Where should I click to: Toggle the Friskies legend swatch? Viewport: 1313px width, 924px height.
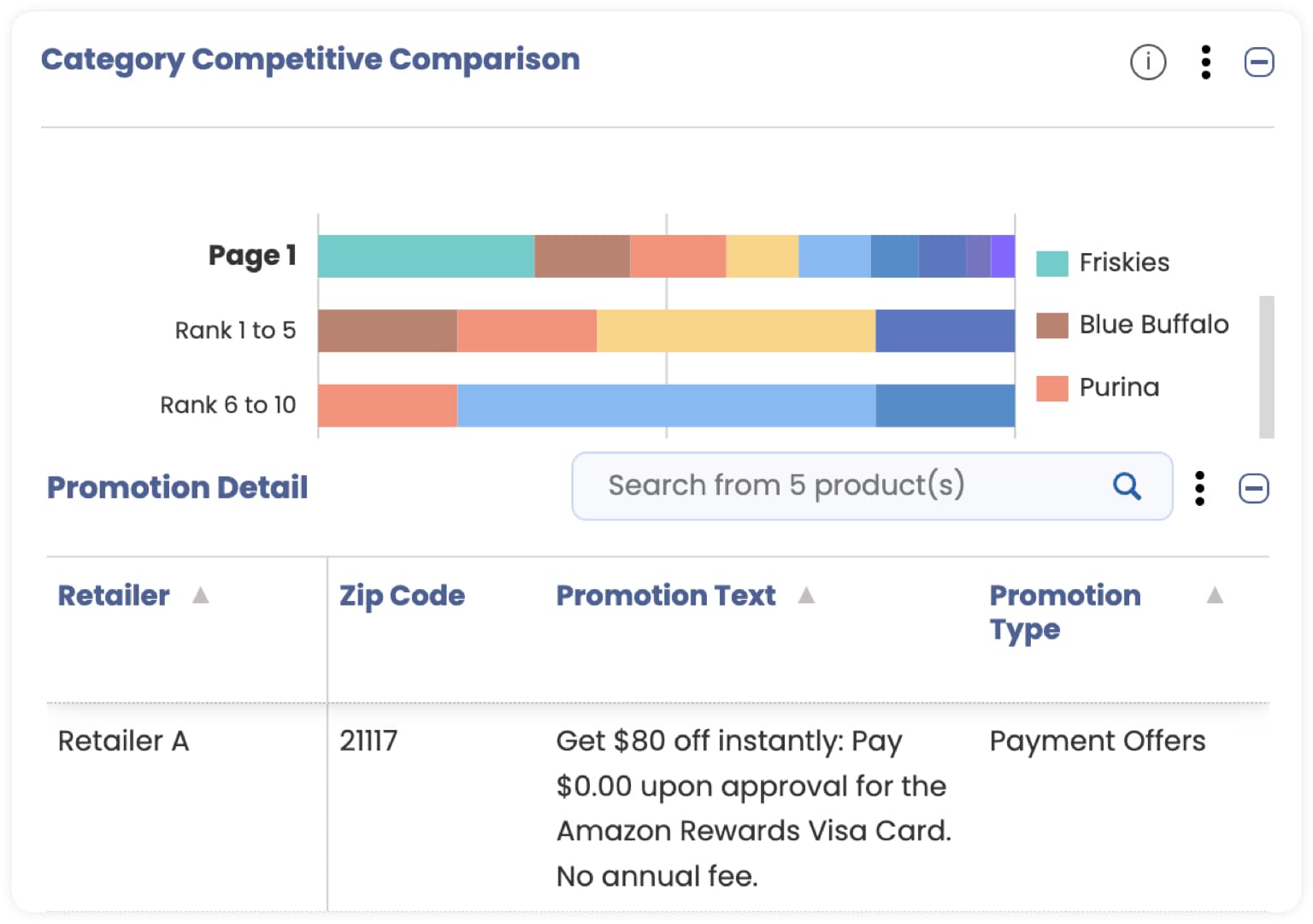tap(1052, 263)
